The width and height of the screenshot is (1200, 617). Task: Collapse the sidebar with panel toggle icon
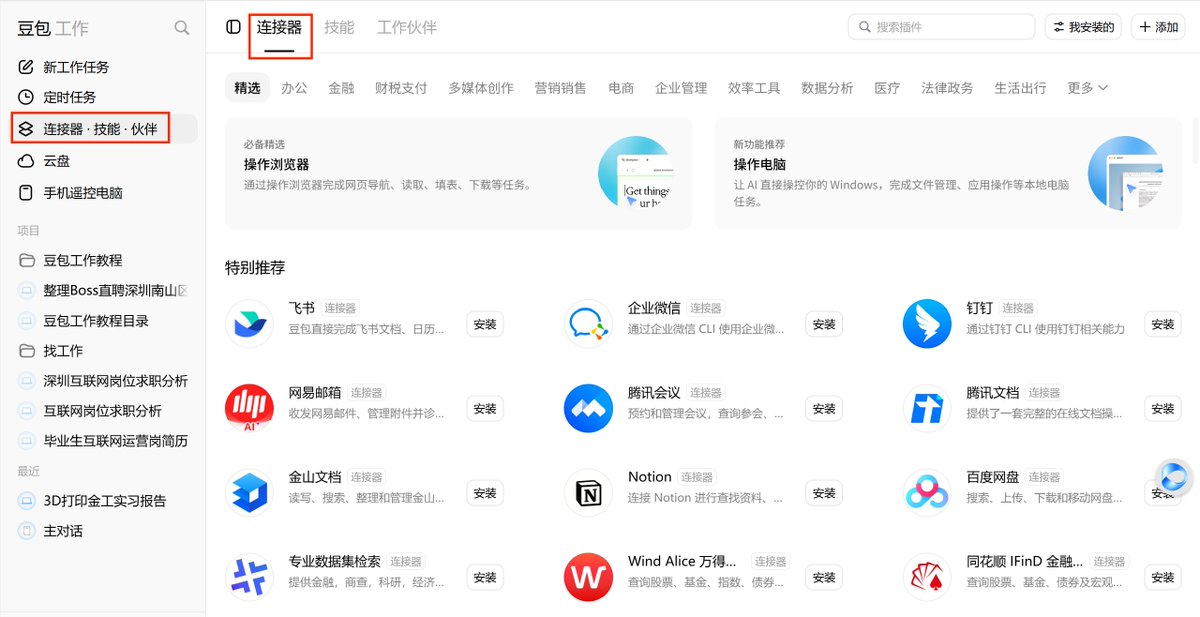(x=233, y=27)
